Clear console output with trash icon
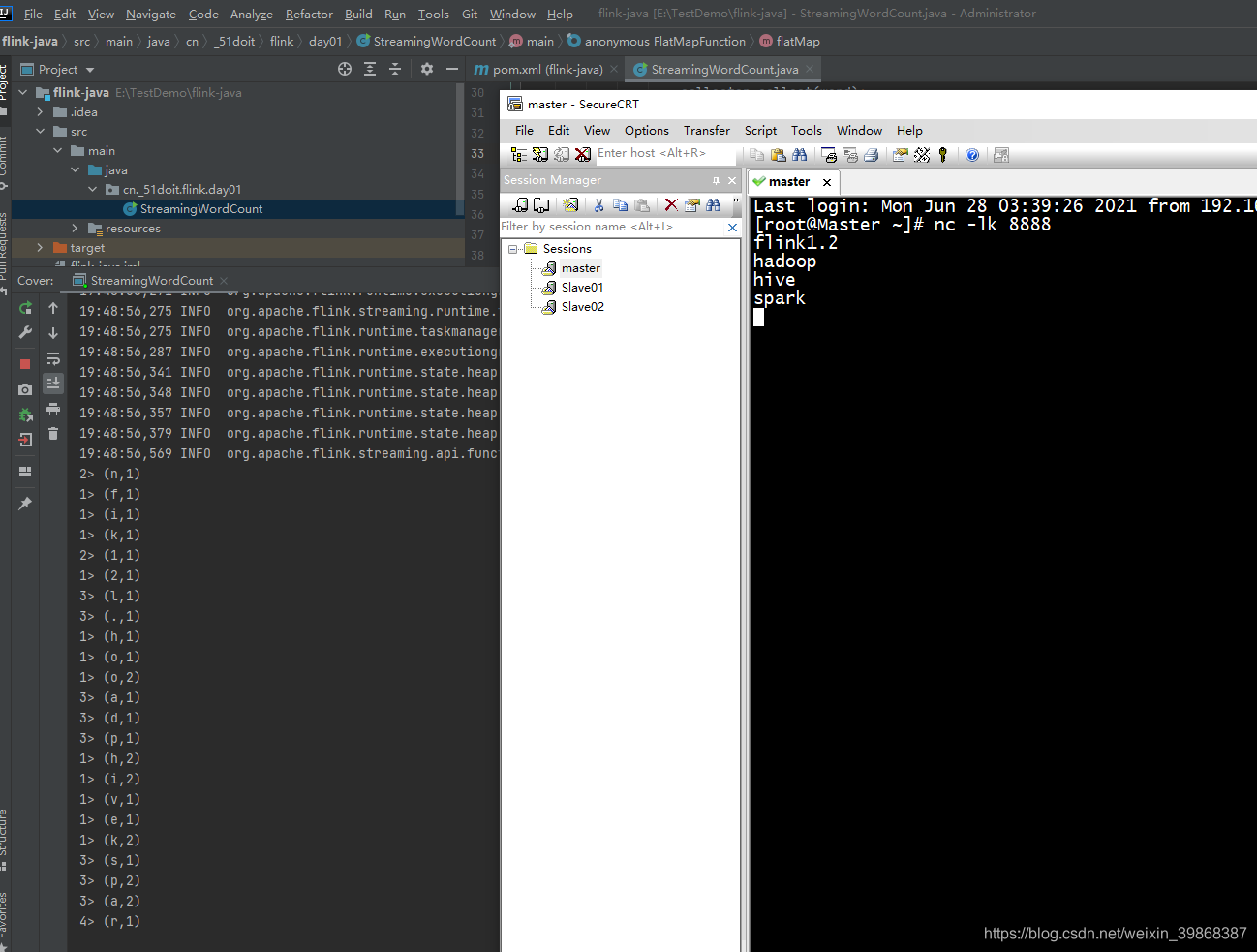 point(53,435)
